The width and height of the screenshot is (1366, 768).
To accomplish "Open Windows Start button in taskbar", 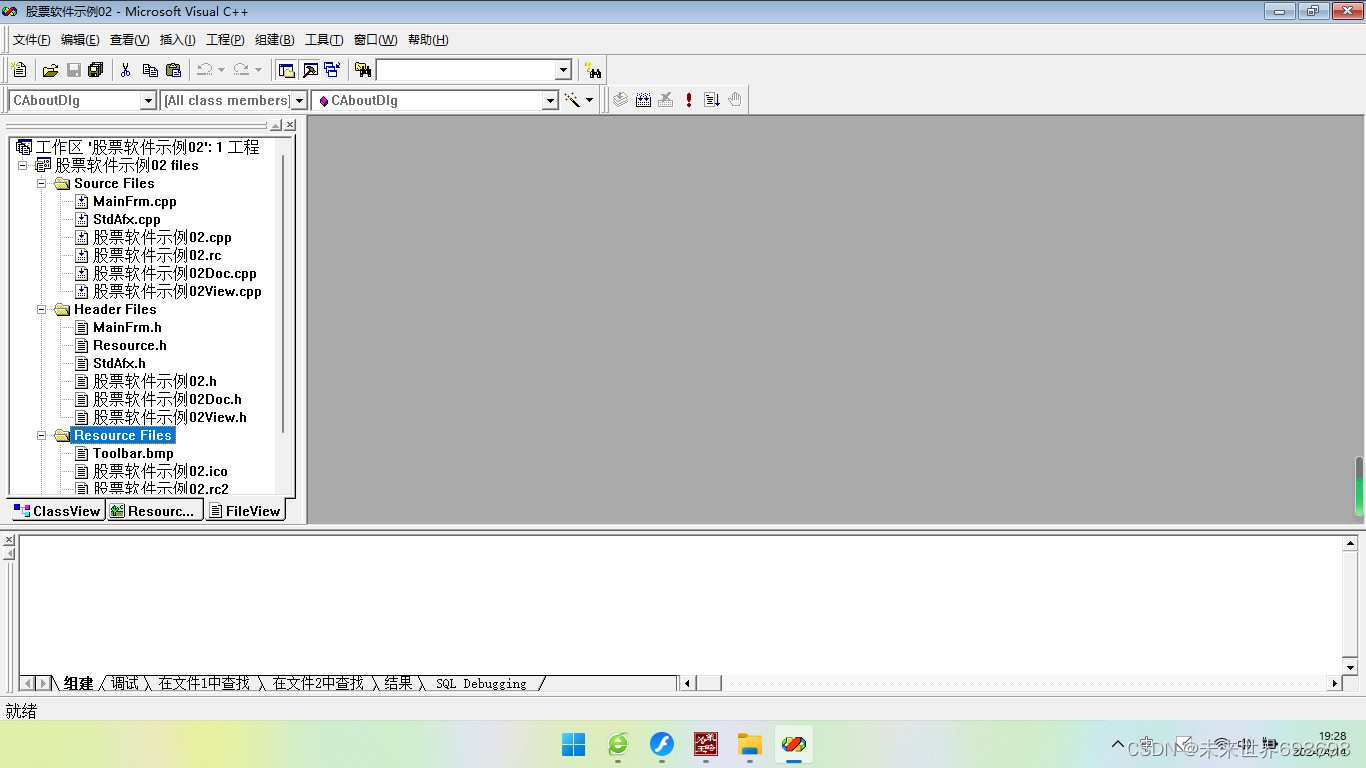I will 574,744.
